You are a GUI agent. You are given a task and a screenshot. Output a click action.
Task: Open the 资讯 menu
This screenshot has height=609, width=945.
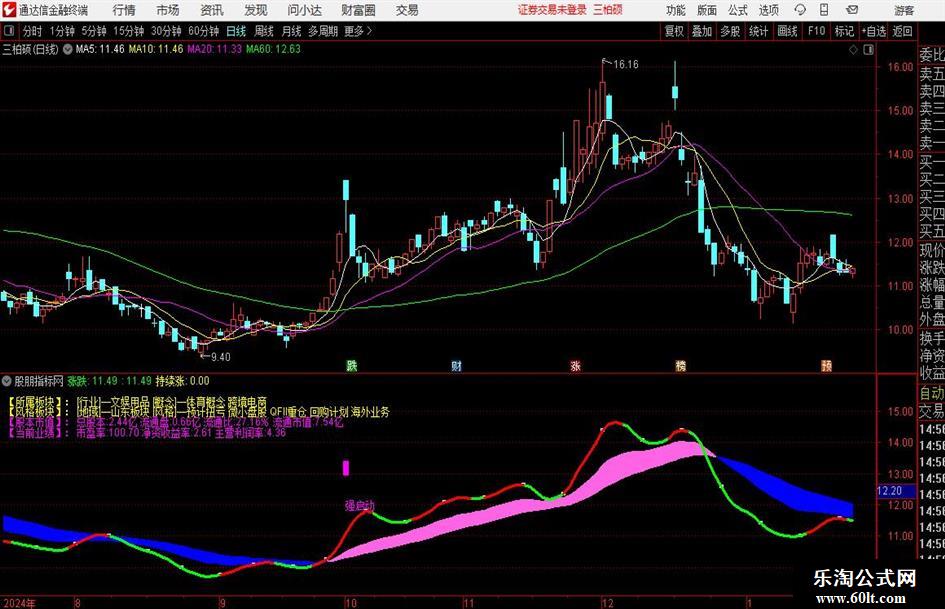point(212,10)
